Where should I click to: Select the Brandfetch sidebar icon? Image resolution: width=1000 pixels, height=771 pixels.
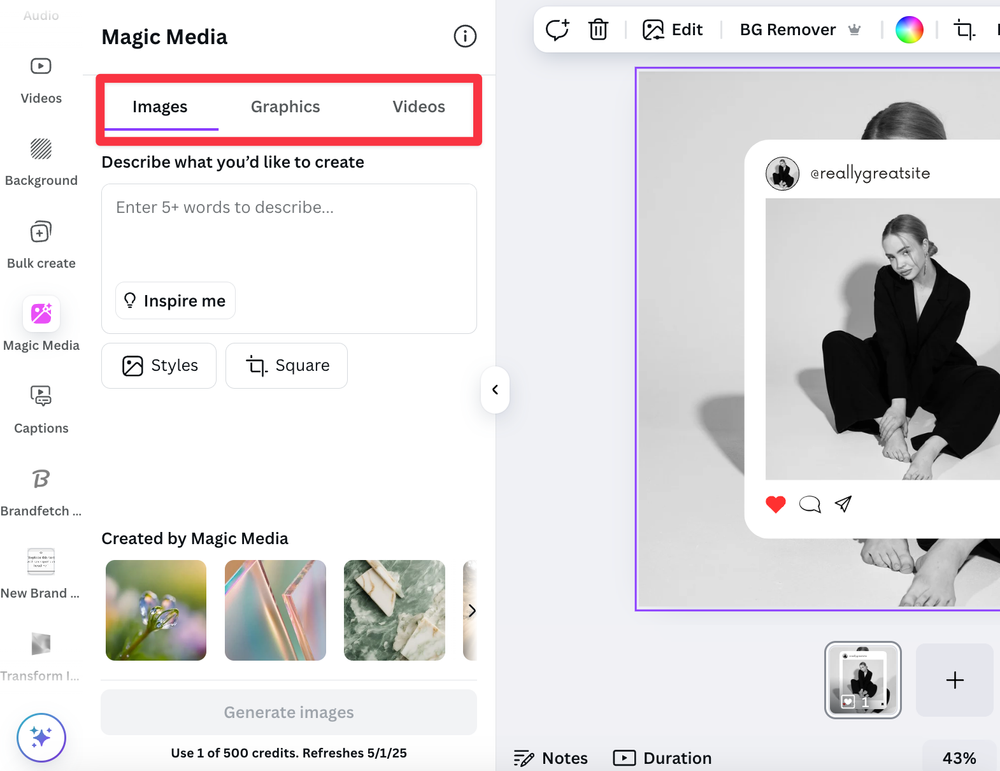tap(41, 479)
